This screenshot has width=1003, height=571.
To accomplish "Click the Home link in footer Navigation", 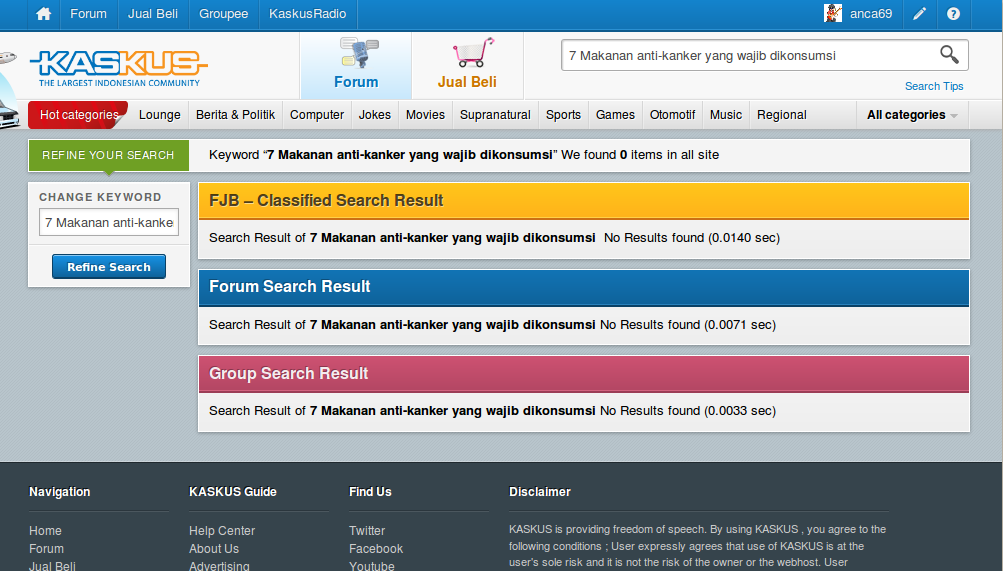I will [45, 531].
